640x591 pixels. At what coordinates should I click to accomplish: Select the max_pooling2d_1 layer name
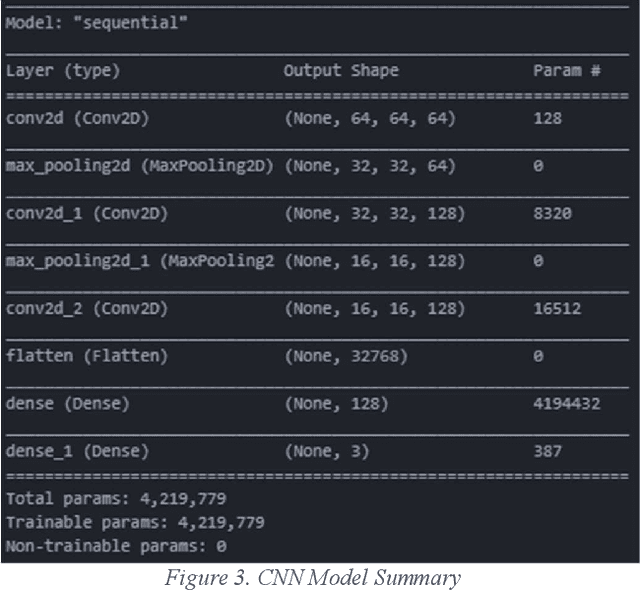tap(139, 261)
